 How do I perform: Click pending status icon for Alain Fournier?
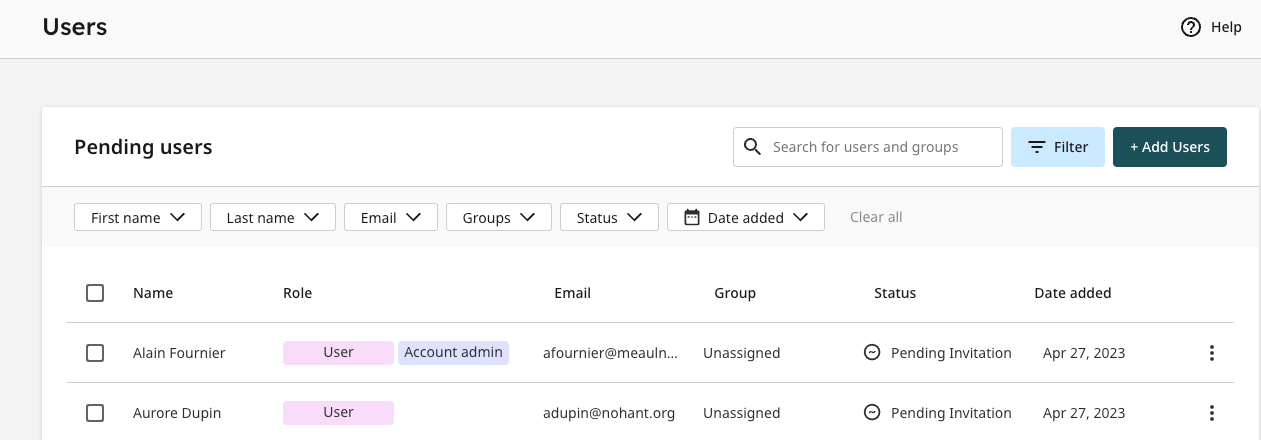click(x=872, y=353)
